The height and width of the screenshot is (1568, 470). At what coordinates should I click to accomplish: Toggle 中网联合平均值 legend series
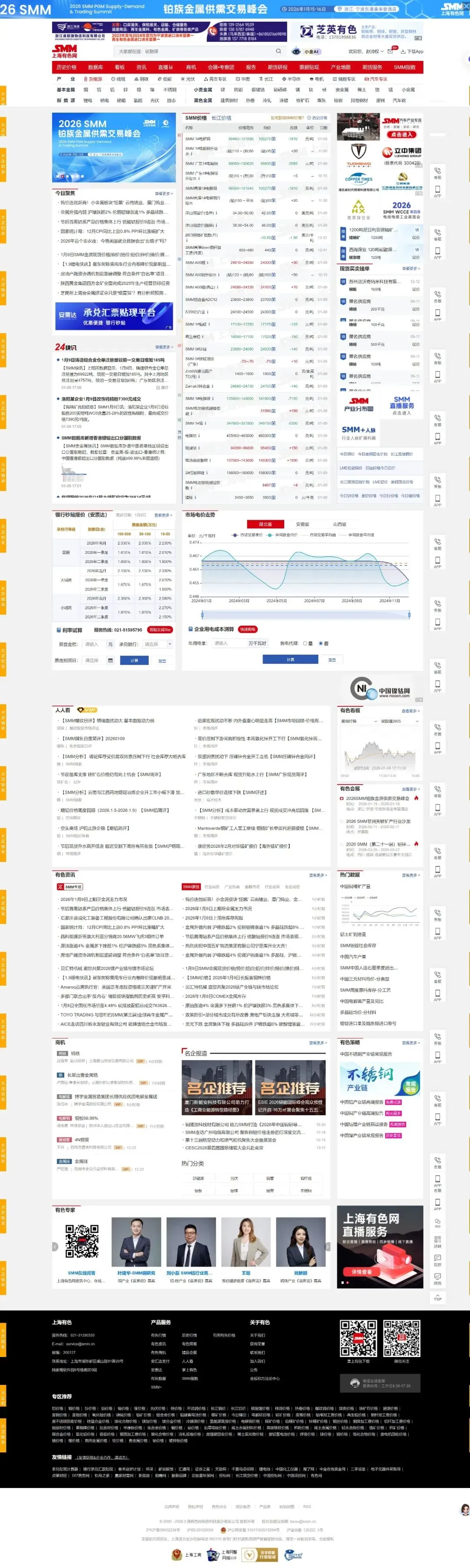357,535
